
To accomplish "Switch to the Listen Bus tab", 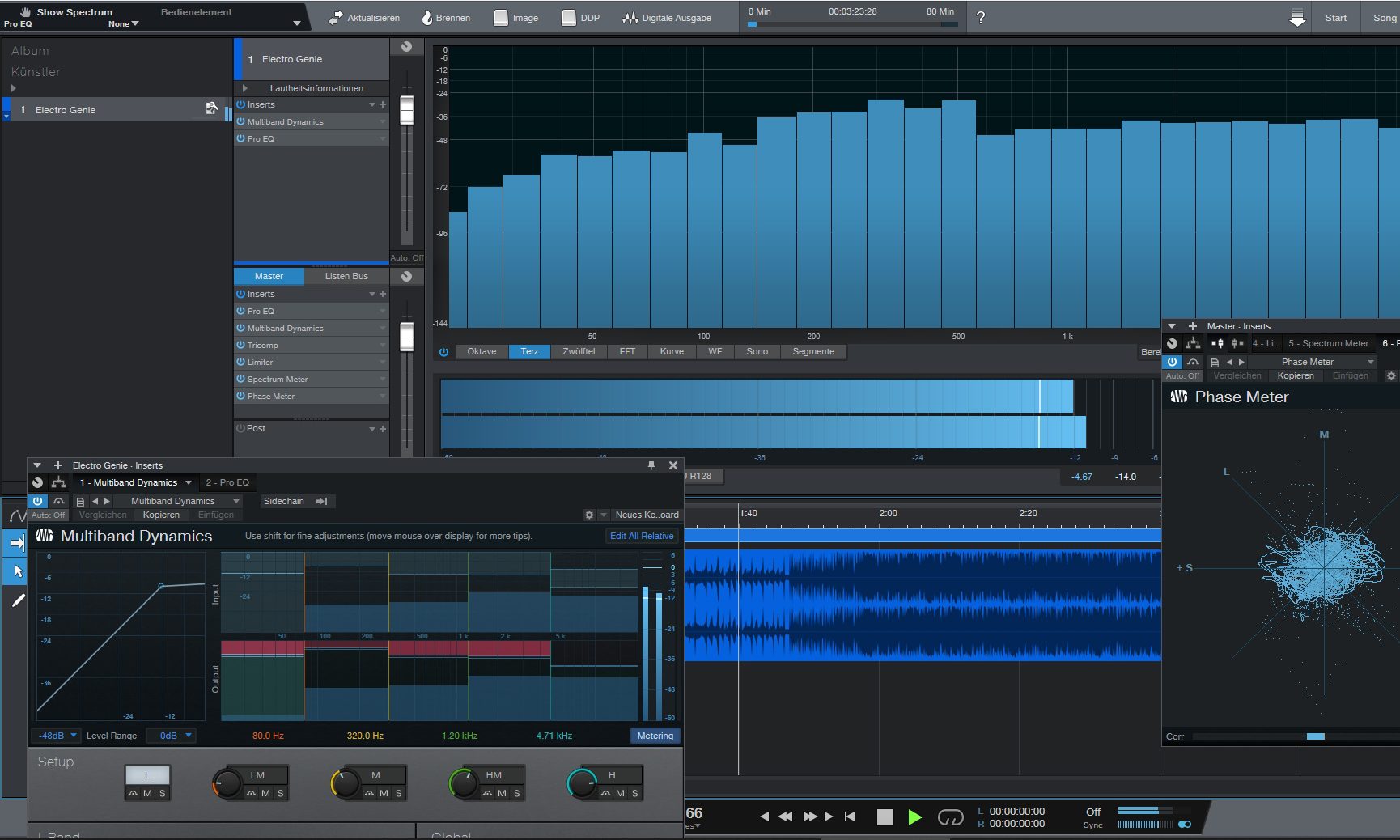I will (x=346, y=276).
